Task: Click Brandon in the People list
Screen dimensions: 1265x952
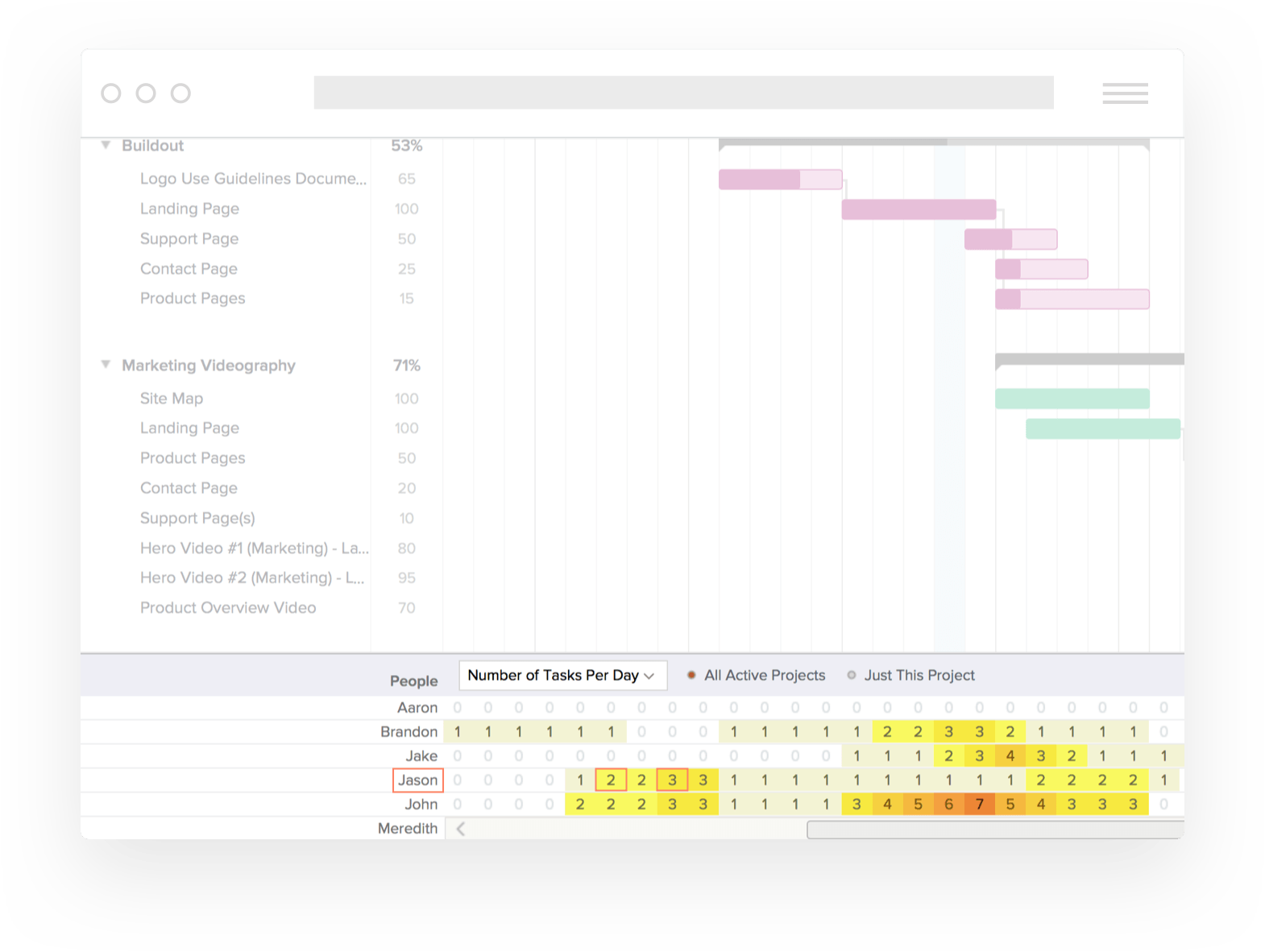Action: point(409,732)
